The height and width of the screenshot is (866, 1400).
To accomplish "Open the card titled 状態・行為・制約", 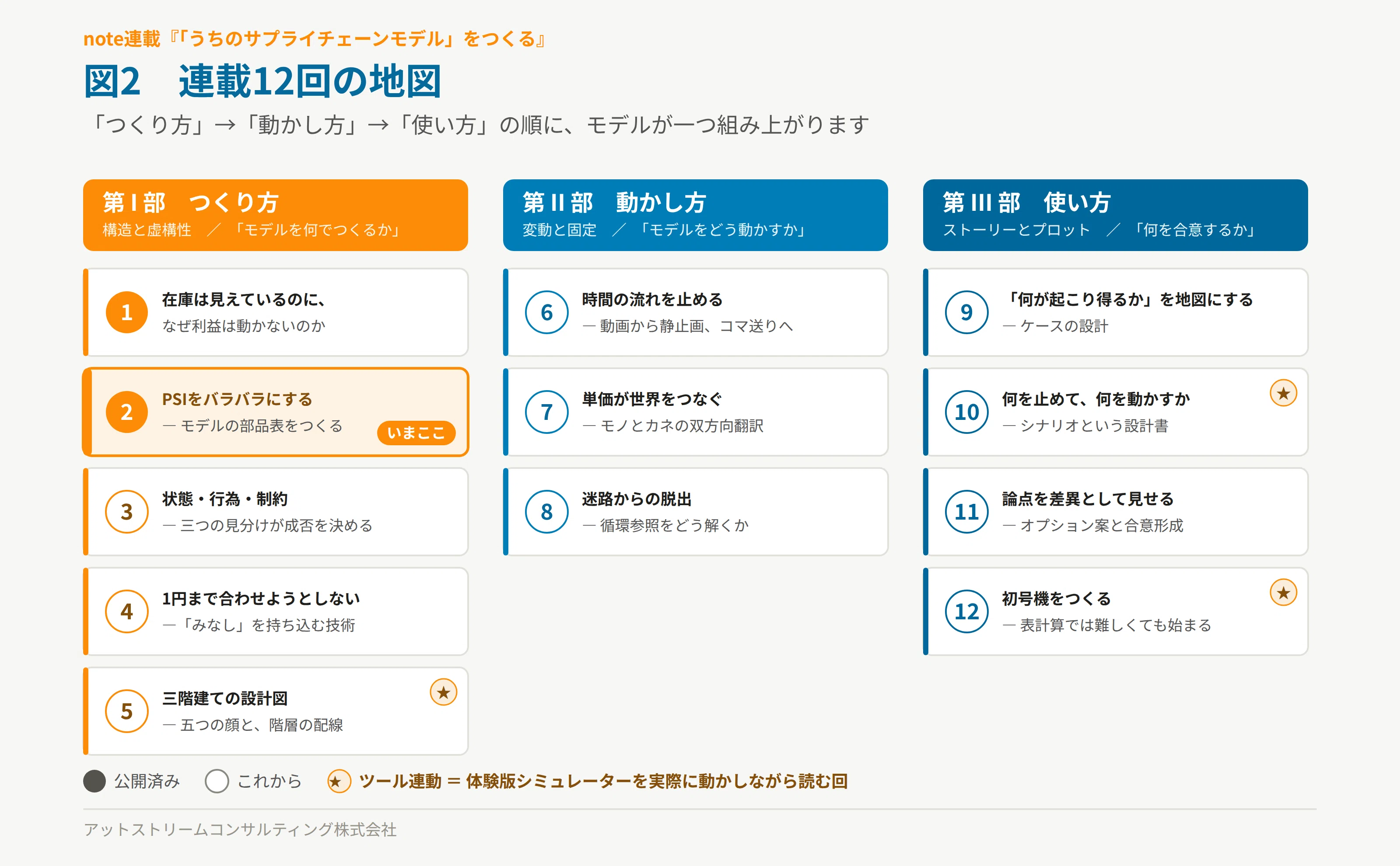I will coord(276,511).
